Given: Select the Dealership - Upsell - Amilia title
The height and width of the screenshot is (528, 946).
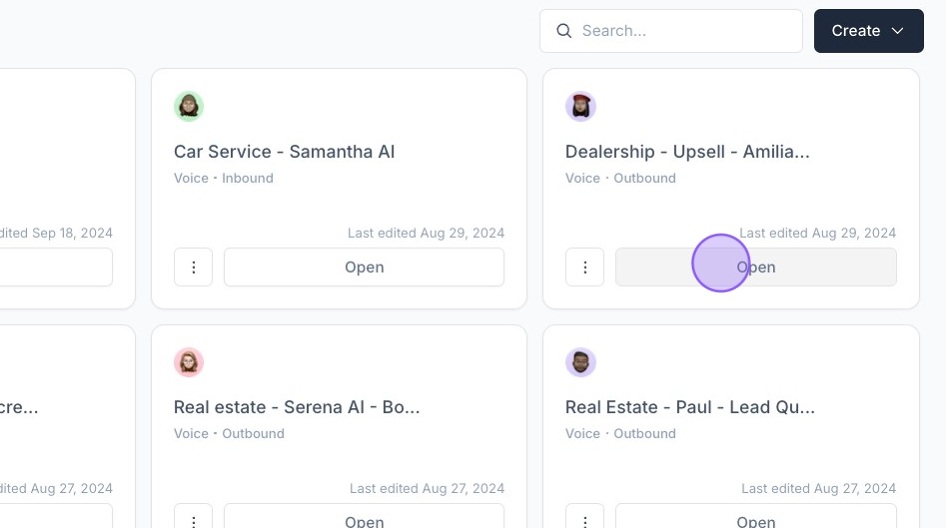Looking at the screenshot, I should click(687, 152).
